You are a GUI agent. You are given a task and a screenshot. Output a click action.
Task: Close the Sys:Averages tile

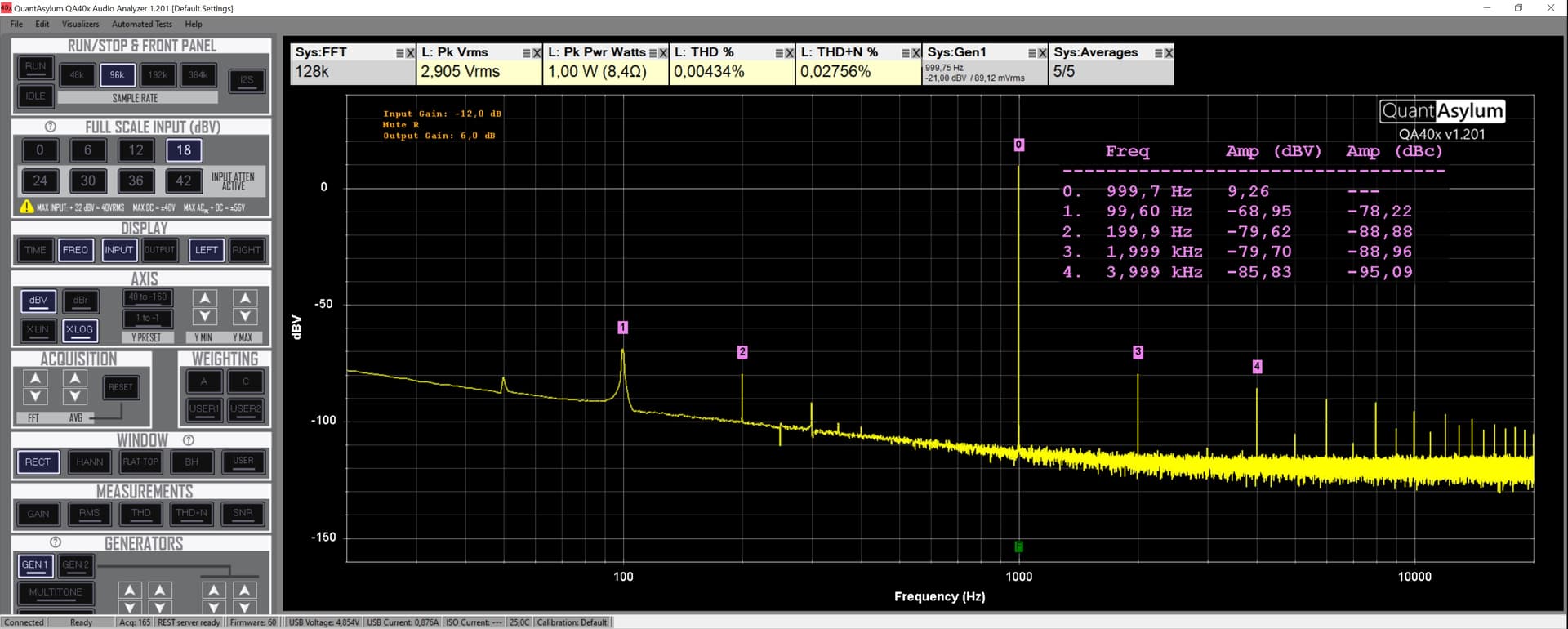coord(1169,53)
